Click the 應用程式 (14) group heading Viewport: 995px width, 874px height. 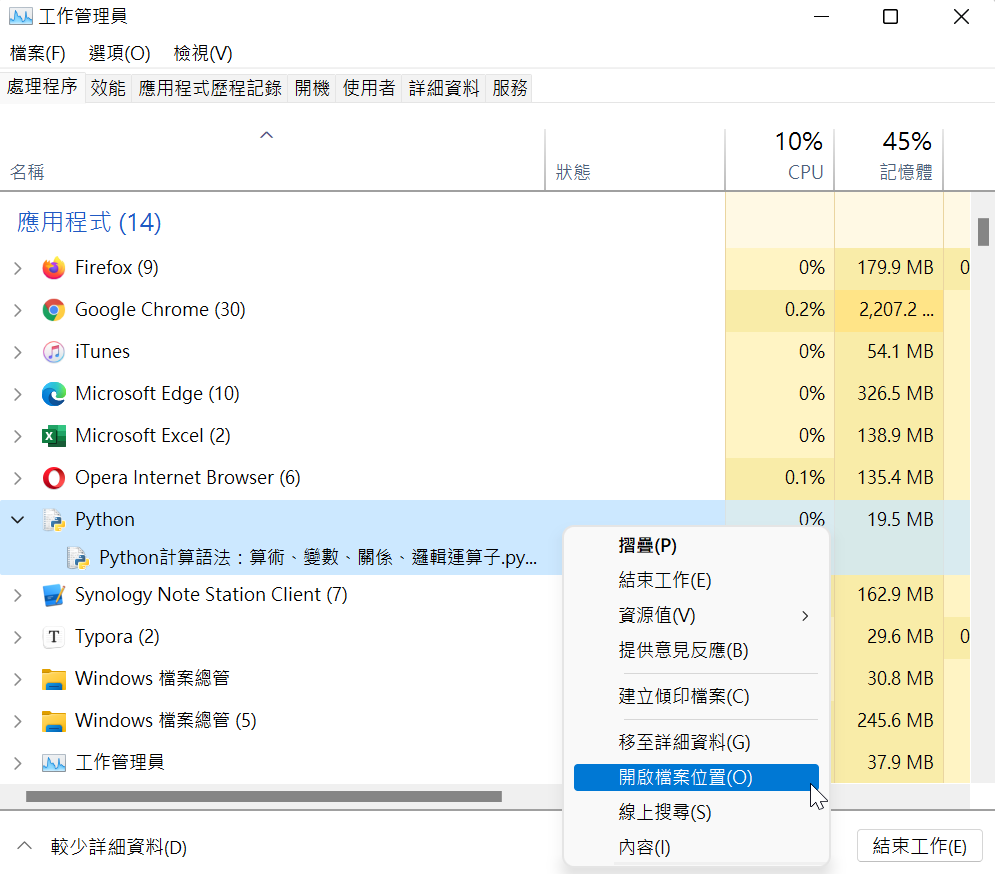(x=89, y=223)
